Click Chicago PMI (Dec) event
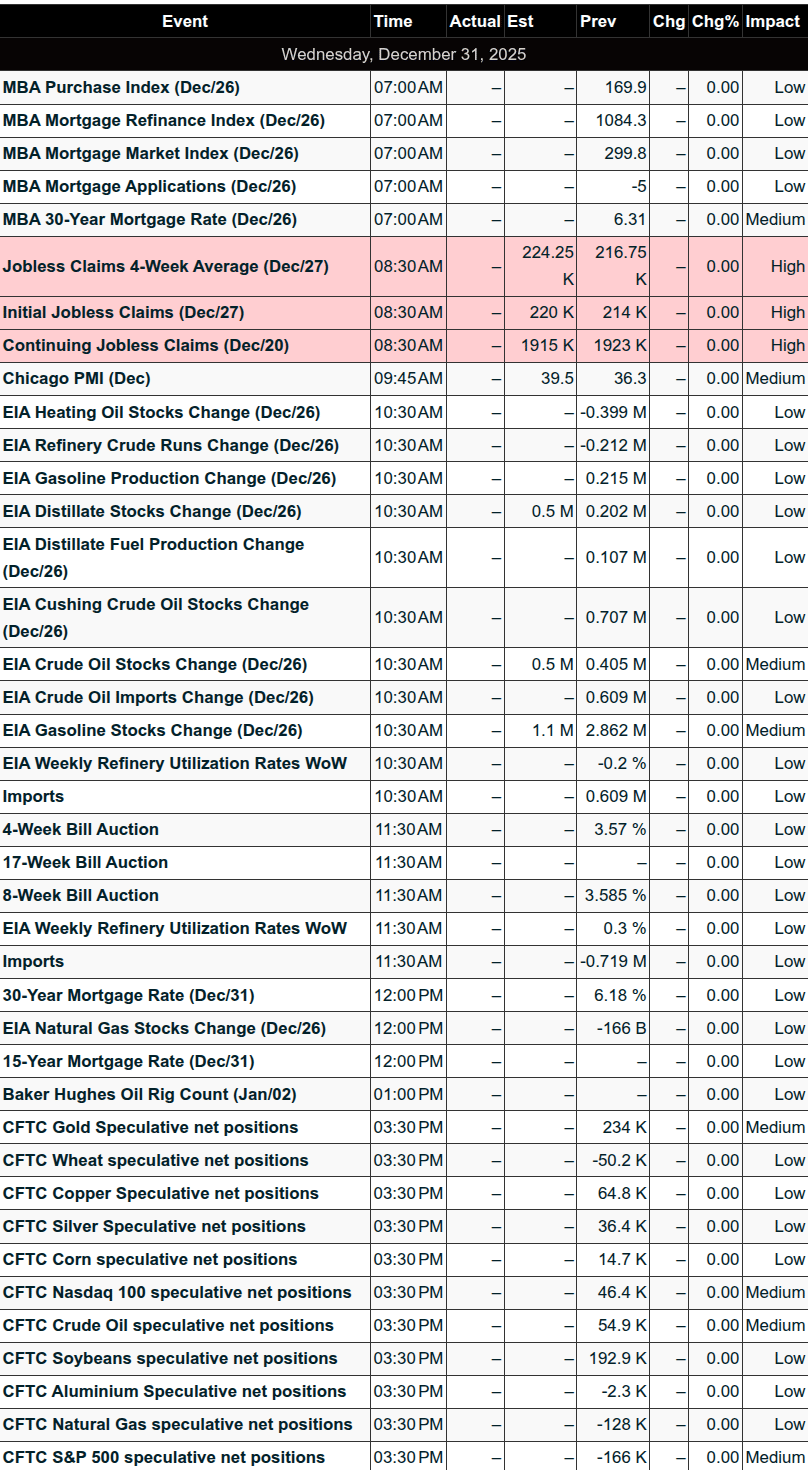 tap(77, 378)
